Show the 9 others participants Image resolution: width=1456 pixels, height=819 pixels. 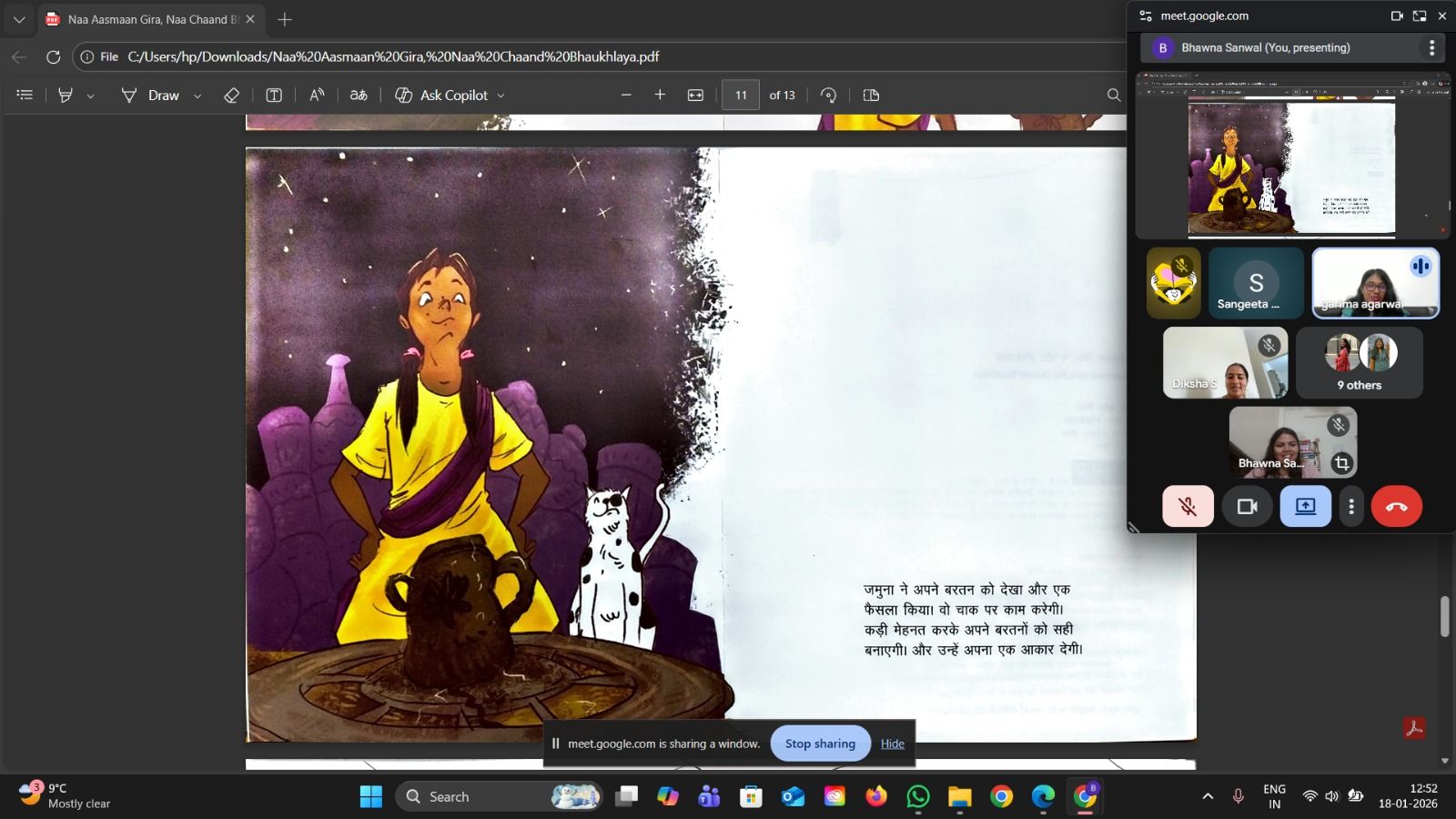1359,363
